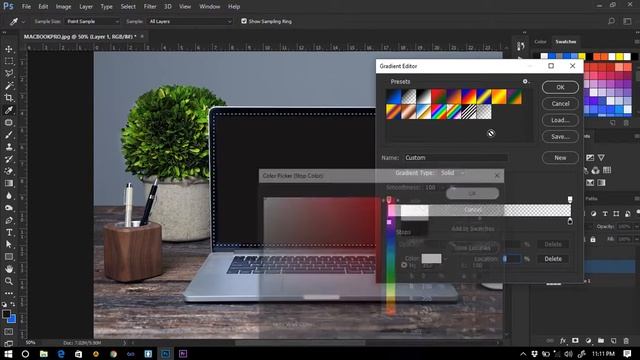640x360 pixels.
Task: Open the Gradient Editor presets gear menu
Action: tap(526, 82)
